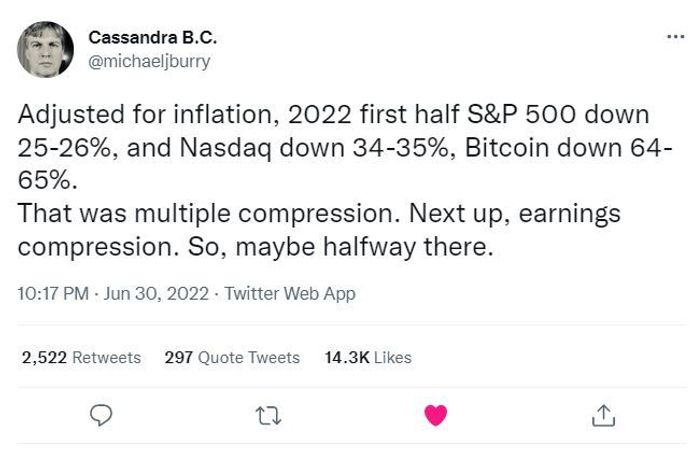Click the share tweet icon

click(603, 413)
